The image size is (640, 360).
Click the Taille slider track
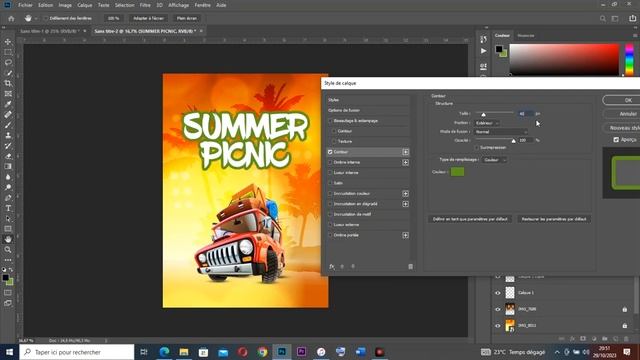pos(494,112)
